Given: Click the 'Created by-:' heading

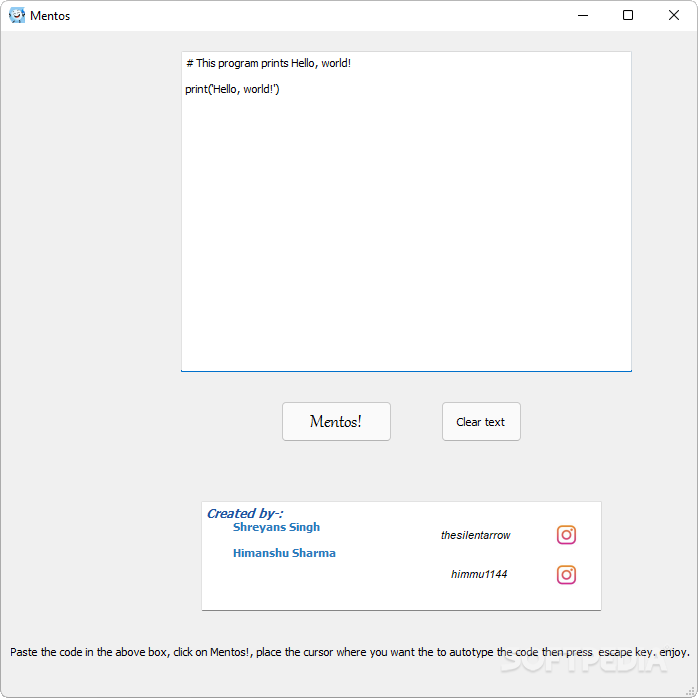Looking at the screenshot, I should 245,513.
